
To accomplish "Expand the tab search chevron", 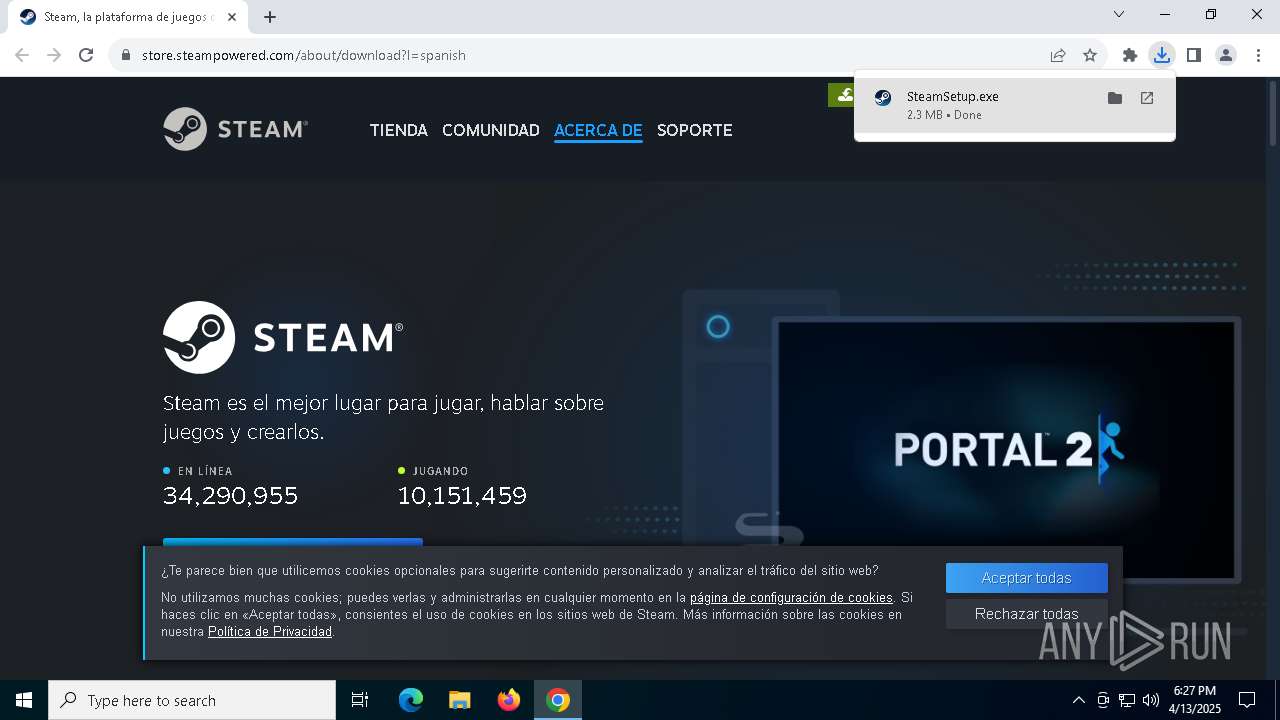I will pos(1119,14).
